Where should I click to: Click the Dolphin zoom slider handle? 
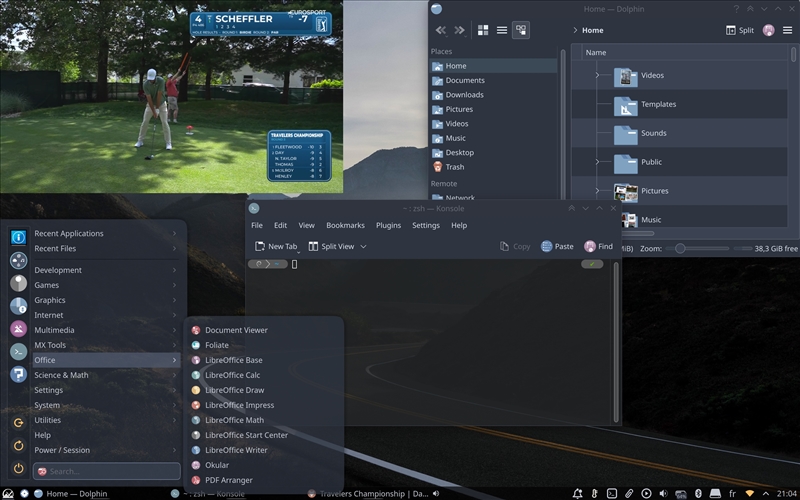tap(680, 248)
